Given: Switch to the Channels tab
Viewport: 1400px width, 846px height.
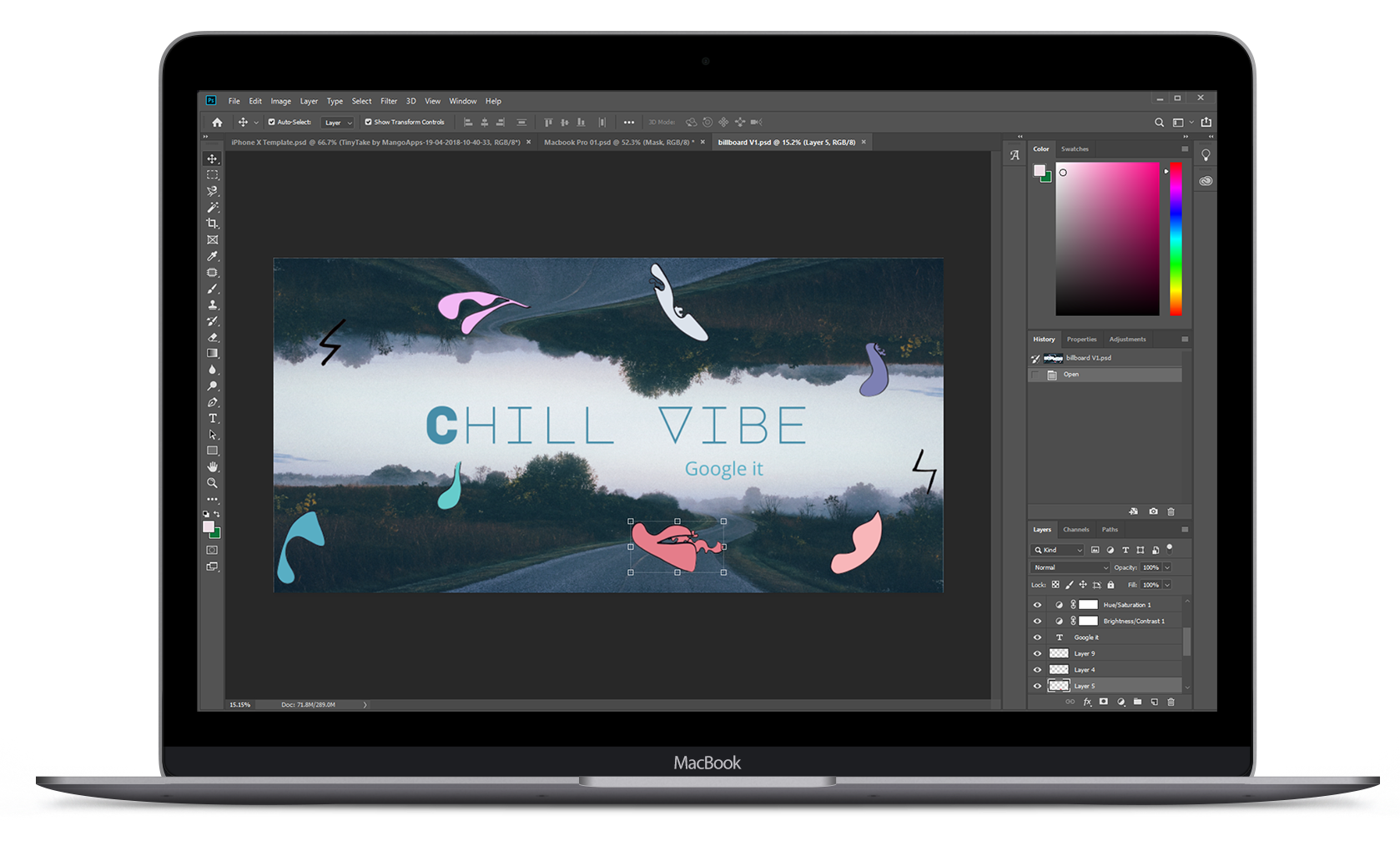Looking at the screenshot, I should tap(1075, 530).
